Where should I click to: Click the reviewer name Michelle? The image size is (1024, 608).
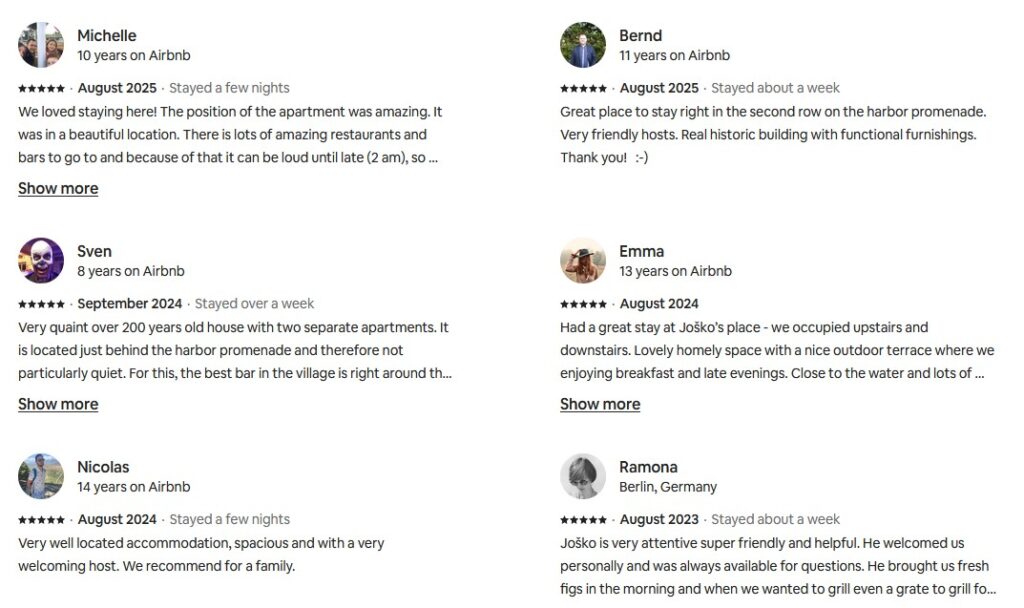click(107, 35)
